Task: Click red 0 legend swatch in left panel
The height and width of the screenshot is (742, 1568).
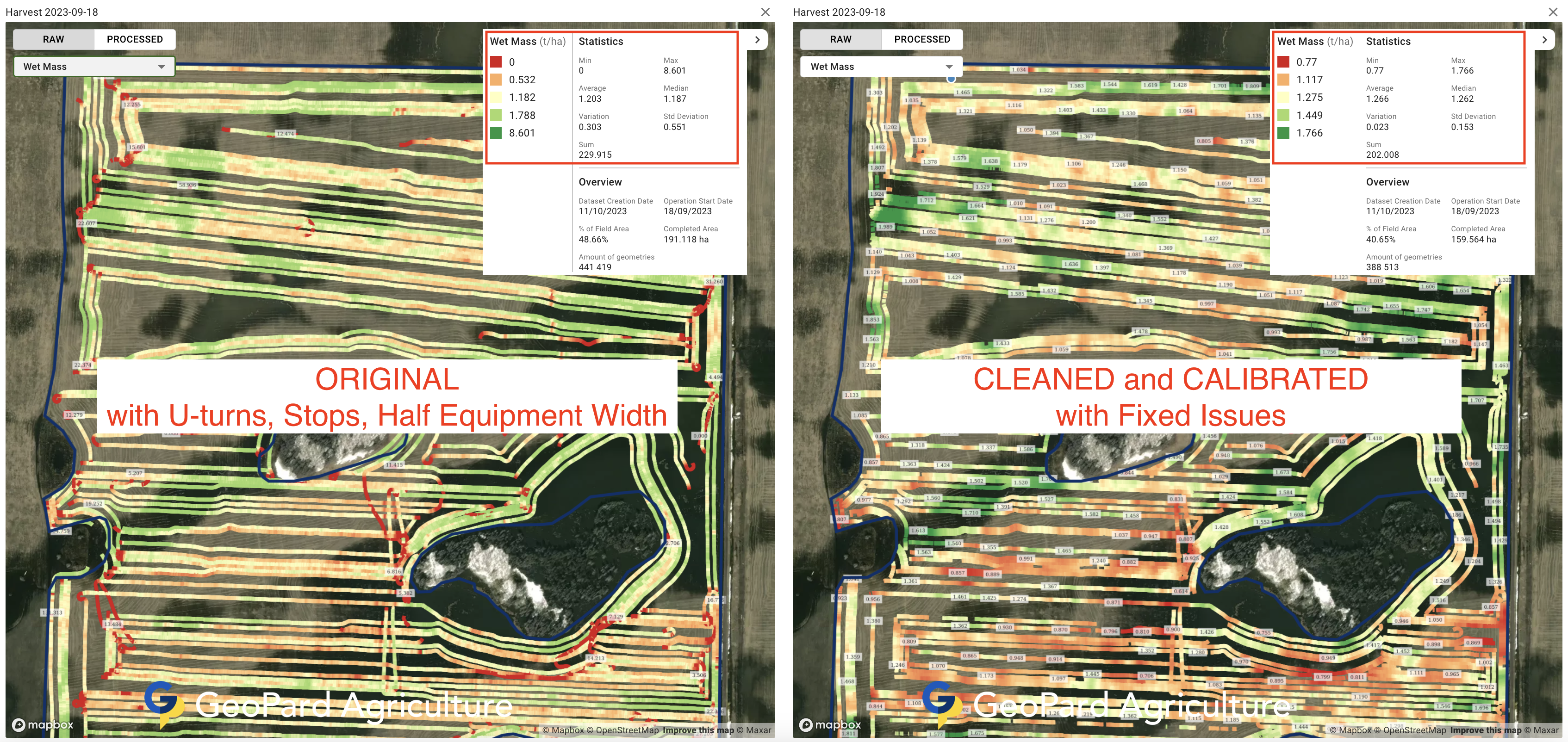Action: click(496, 62)
